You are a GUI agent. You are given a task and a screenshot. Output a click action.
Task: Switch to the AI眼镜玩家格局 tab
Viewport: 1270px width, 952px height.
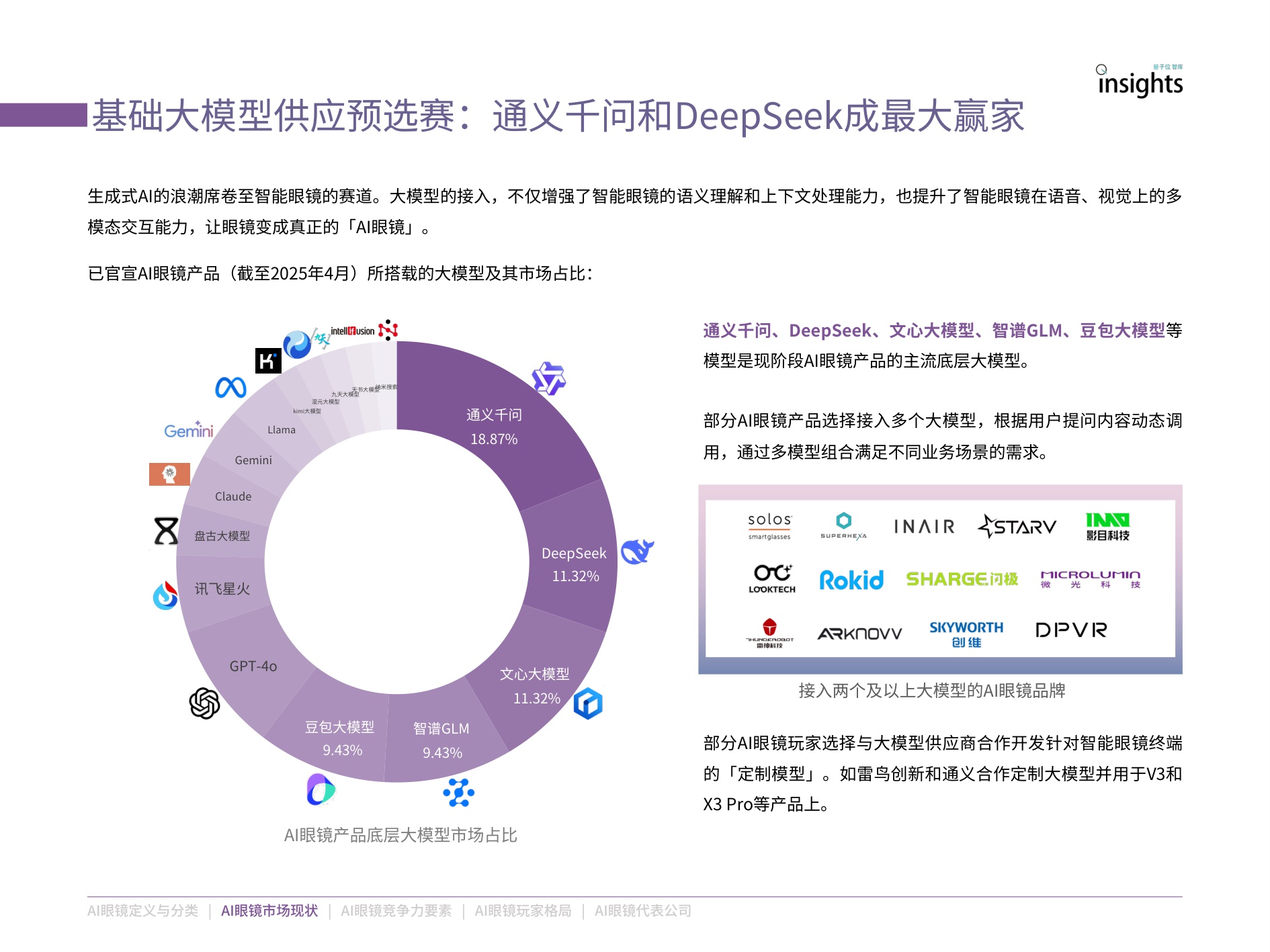click(x=524, y=912)
